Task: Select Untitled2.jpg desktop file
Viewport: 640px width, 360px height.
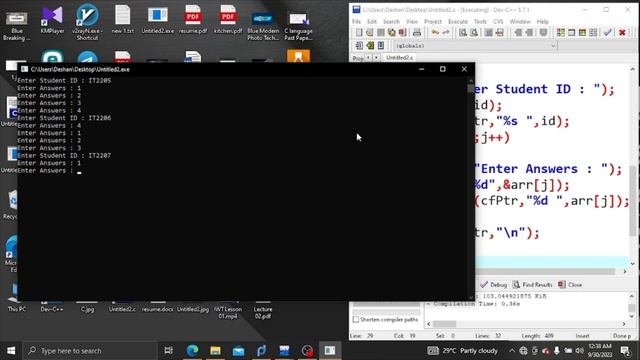Action: pos(193,309)
